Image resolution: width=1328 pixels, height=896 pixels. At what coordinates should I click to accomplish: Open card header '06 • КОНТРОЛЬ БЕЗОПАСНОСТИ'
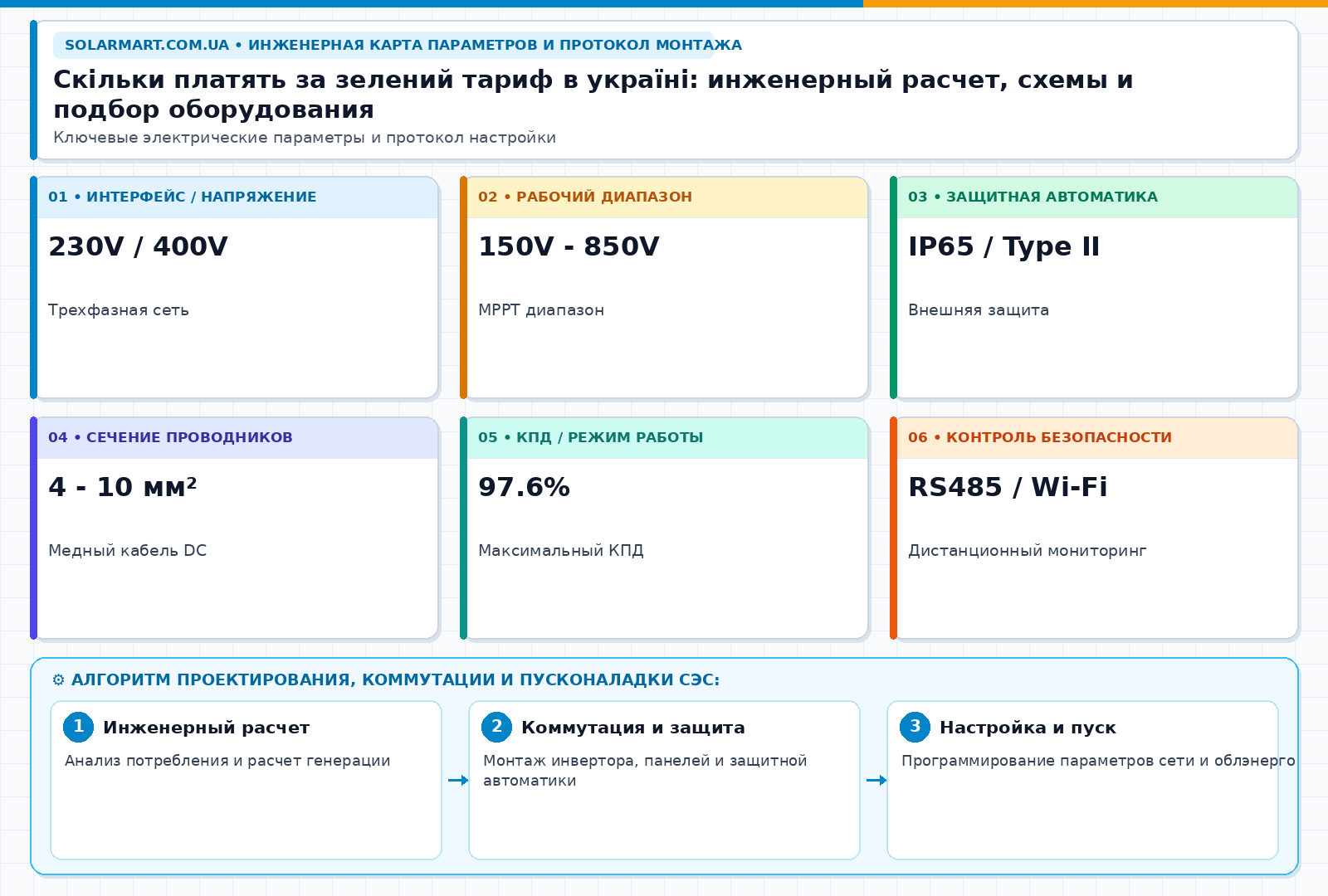1097,438
